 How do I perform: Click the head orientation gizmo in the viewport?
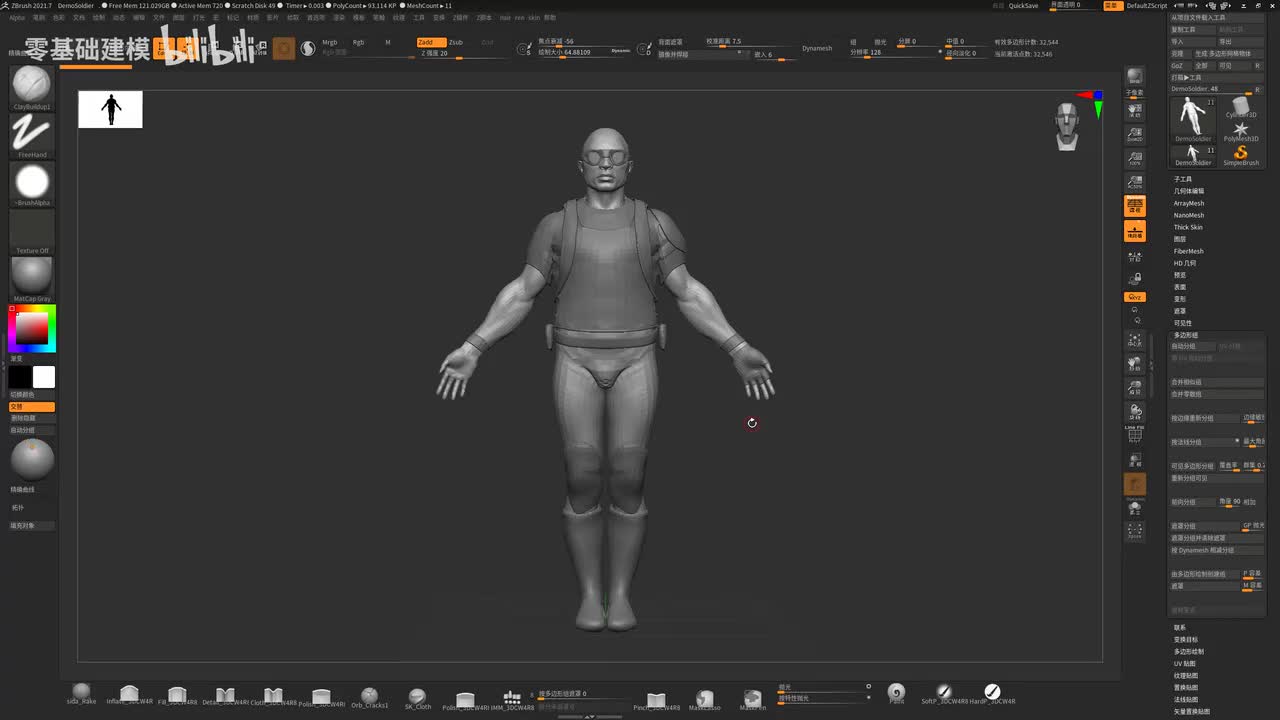click(x=1068, y=125)
